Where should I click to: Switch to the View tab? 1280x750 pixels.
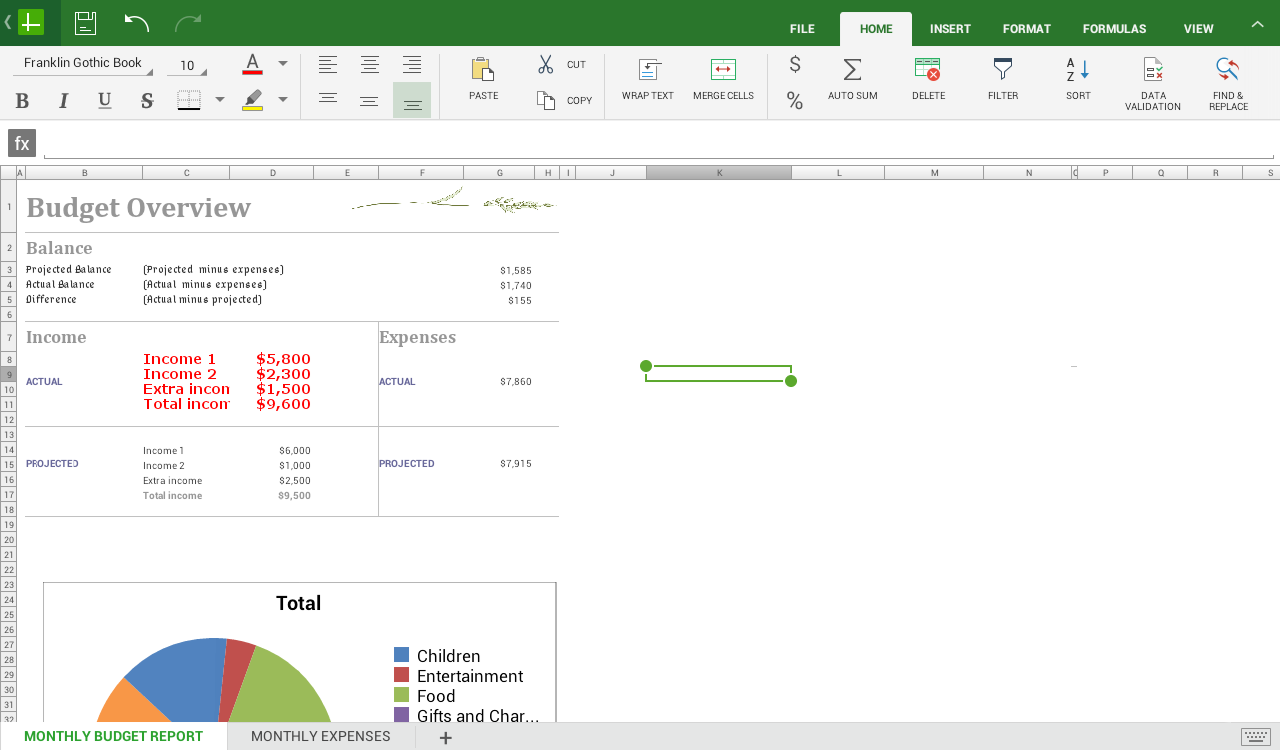1199,29
